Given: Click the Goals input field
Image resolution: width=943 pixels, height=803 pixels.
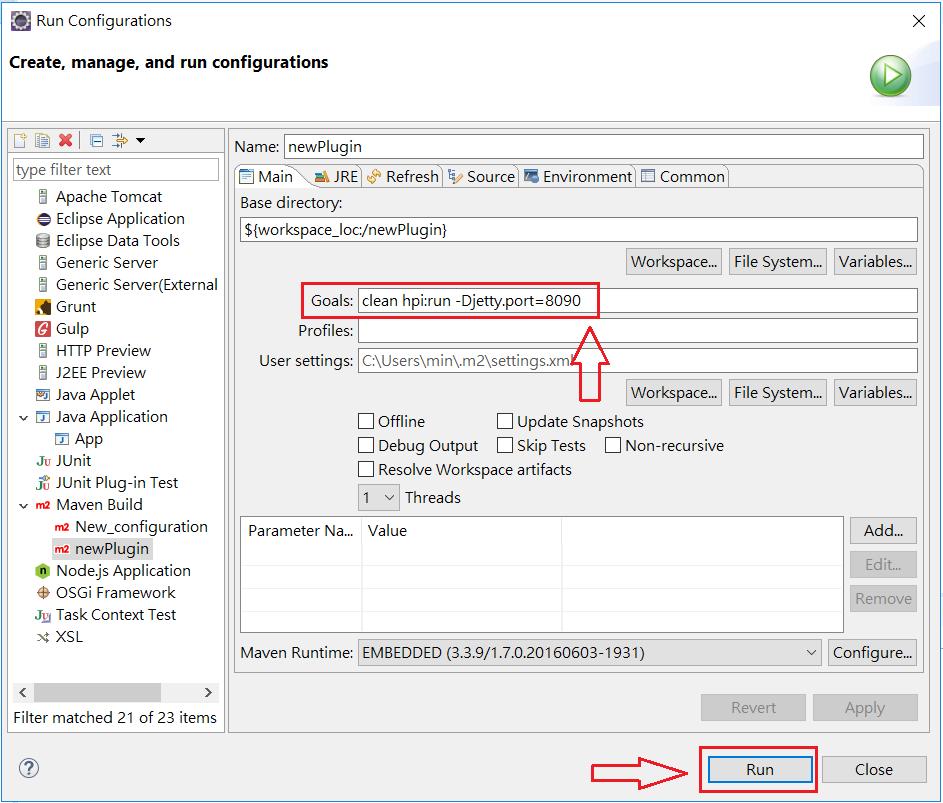Looking at the screenshot, I should click(x=637, y=301).
